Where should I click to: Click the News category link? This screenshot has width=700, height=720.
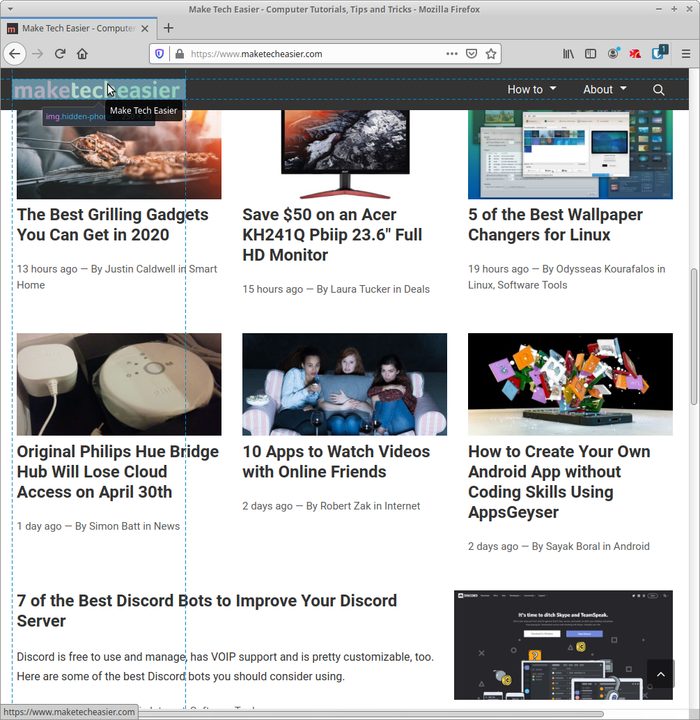(167, 526)
